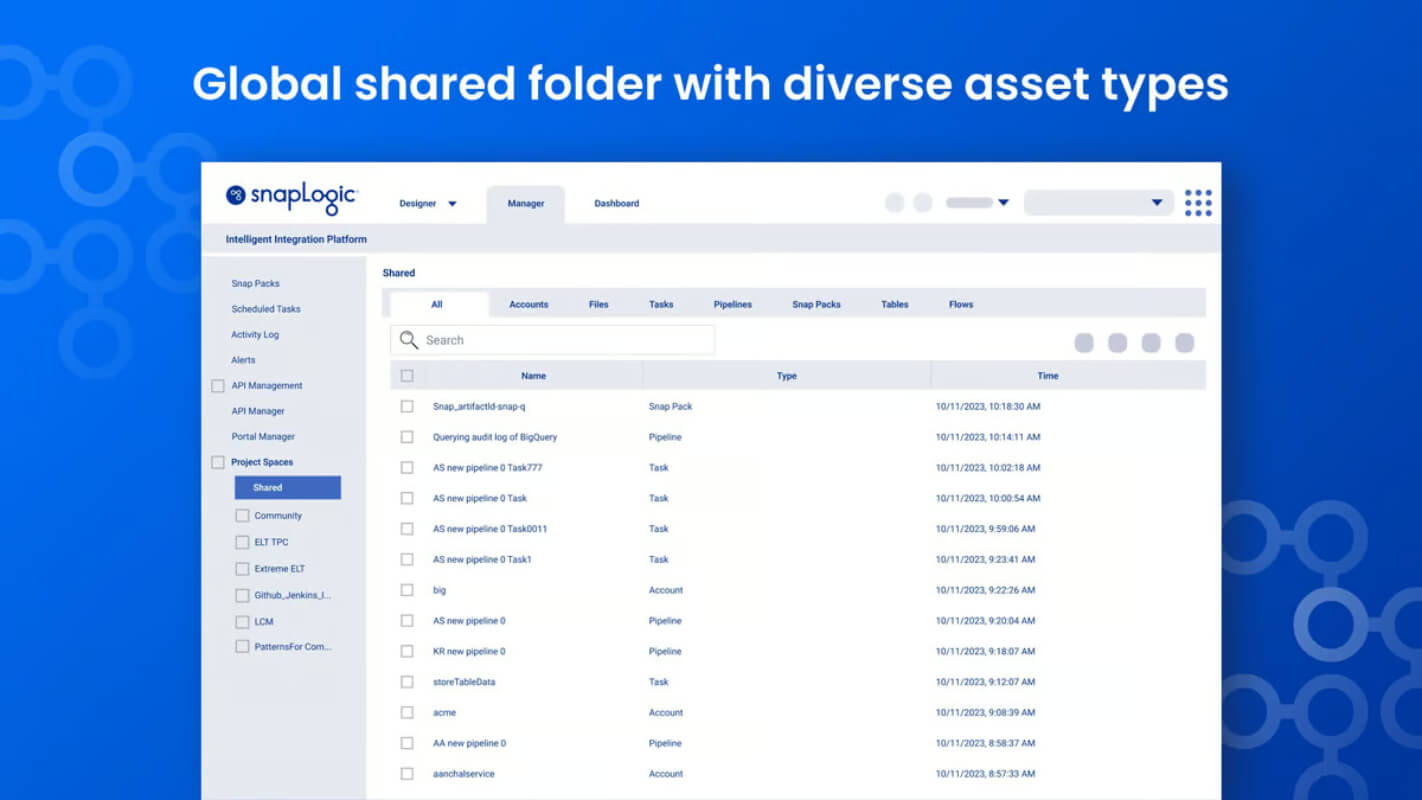Viewport: 1422px width, 800px height.
Task: Open API Manager
Action: point(258,411)
